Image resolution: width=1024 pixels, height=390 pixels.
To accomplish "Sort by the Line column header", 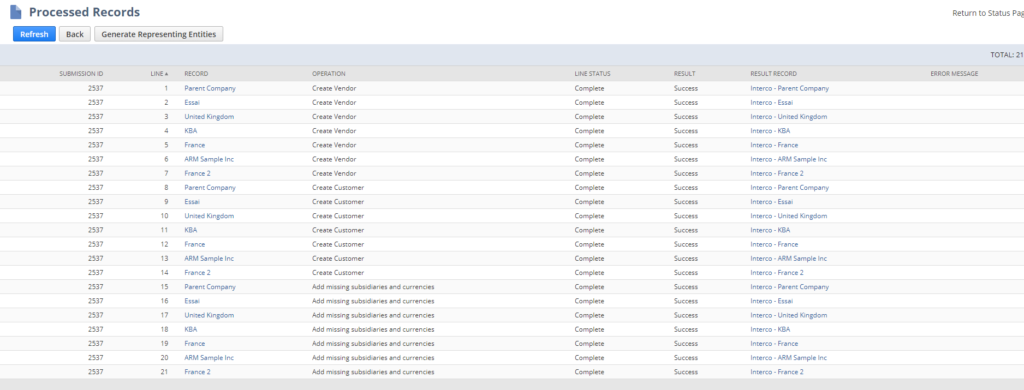I will [159, 74].
